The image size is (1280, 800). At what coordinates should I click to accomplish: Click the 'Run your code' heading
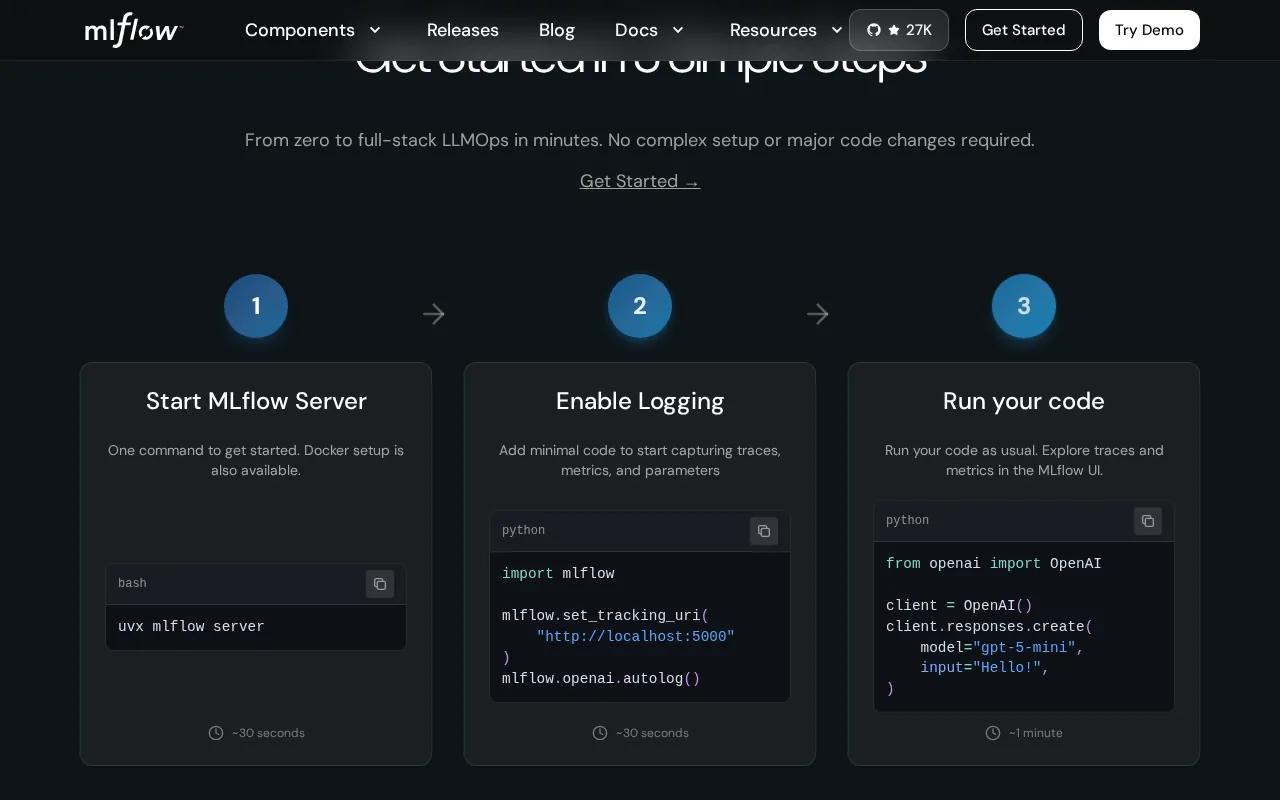click(1024, 401)
